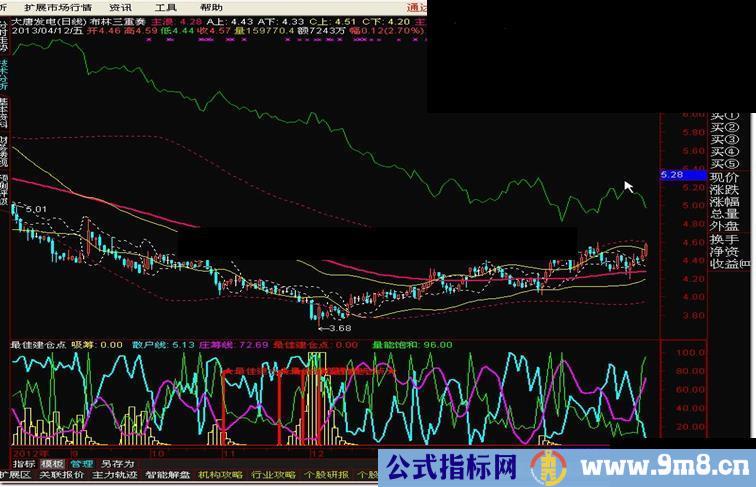Viewport: 756px width, 487px height.
Task: Select the 模板 tab below the chart
Action: 52,464
